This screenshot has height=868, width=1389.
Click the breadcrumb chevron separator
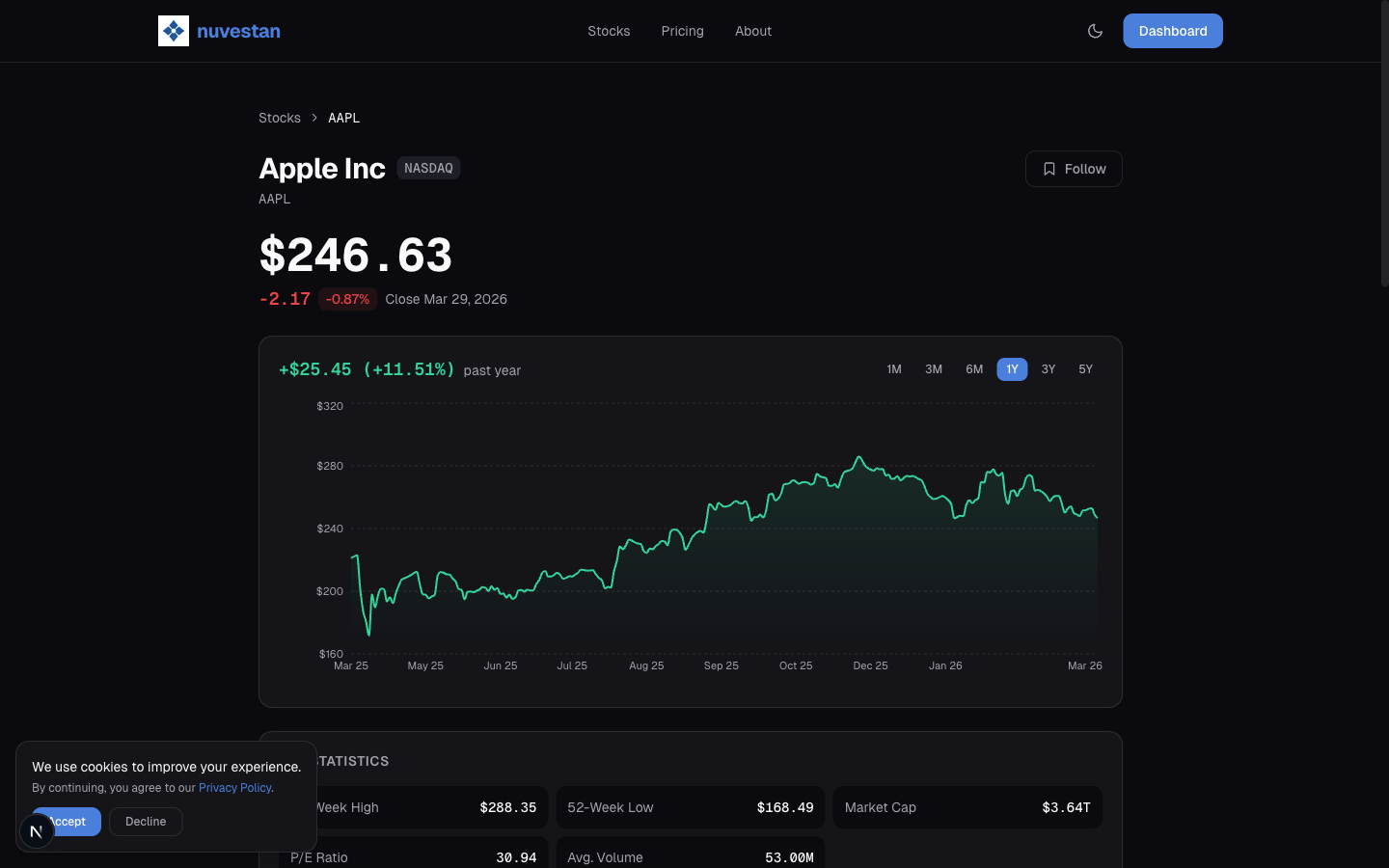pos(314,118)
